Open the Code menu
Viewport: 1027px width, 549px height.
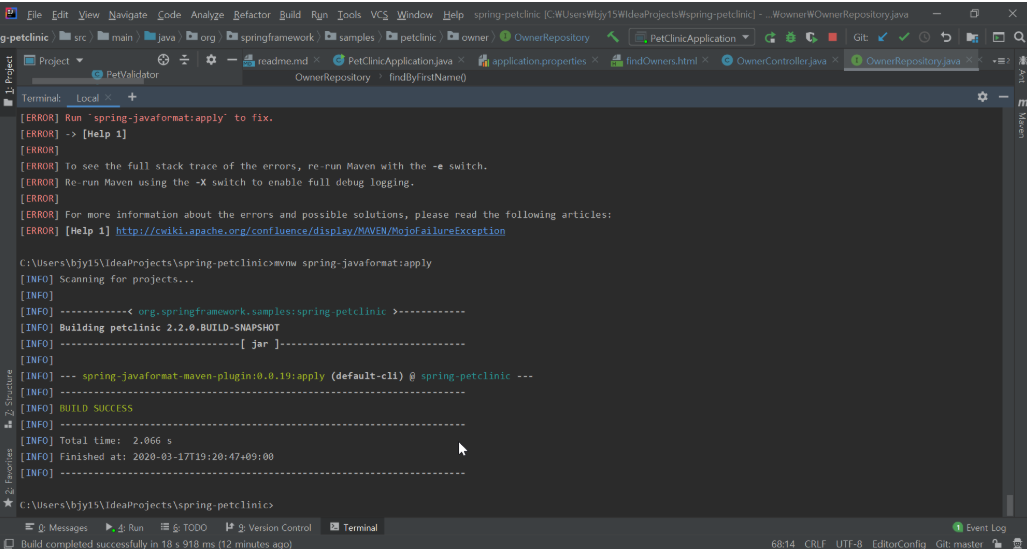click(x=169, y=14)
